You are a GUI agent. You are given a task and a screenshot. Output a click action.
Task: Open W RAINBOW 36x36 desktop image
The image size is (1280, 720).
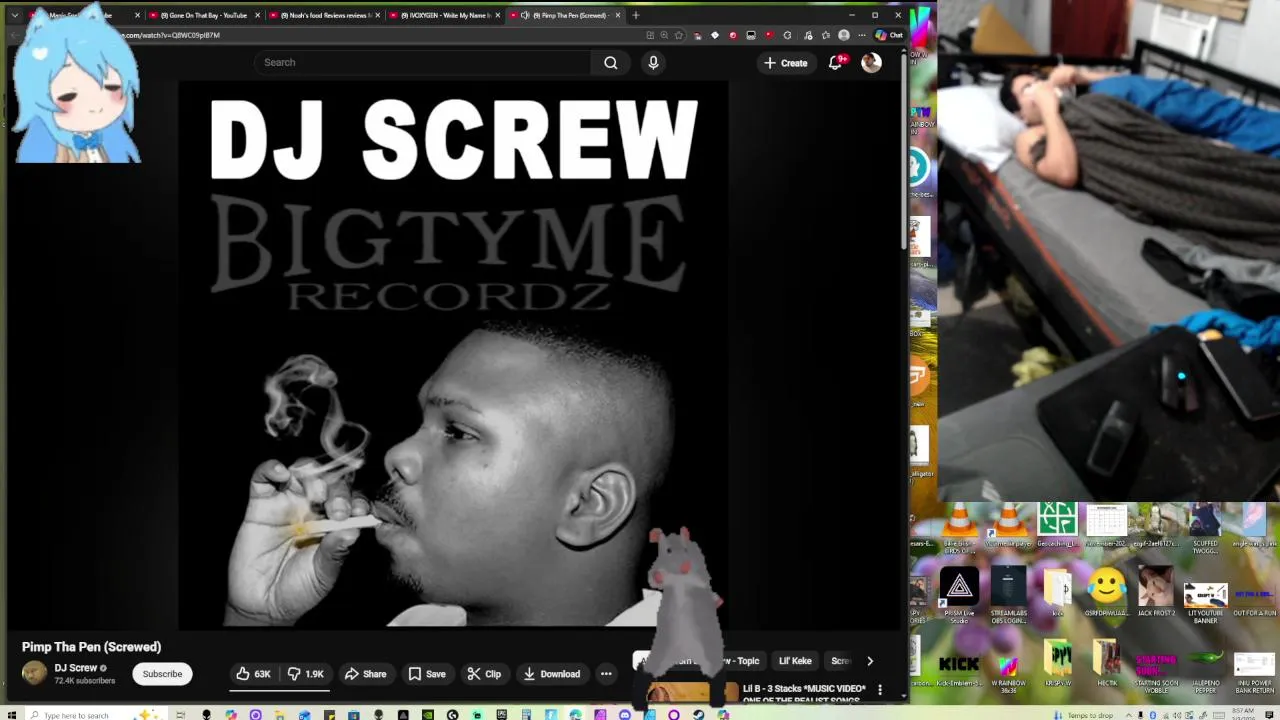(x=1008, y=674)
